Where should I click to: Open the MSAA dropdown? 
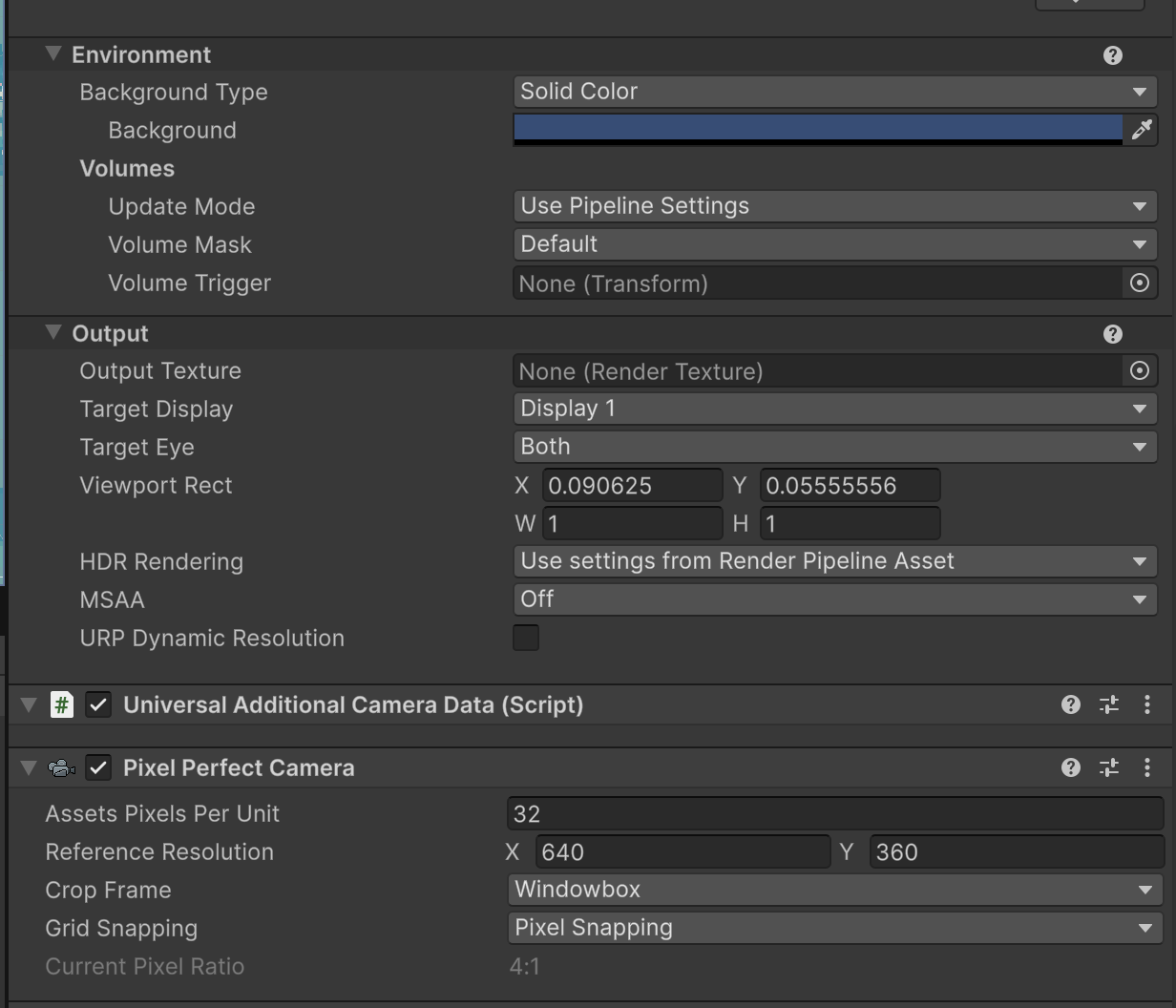coord(834,599)
